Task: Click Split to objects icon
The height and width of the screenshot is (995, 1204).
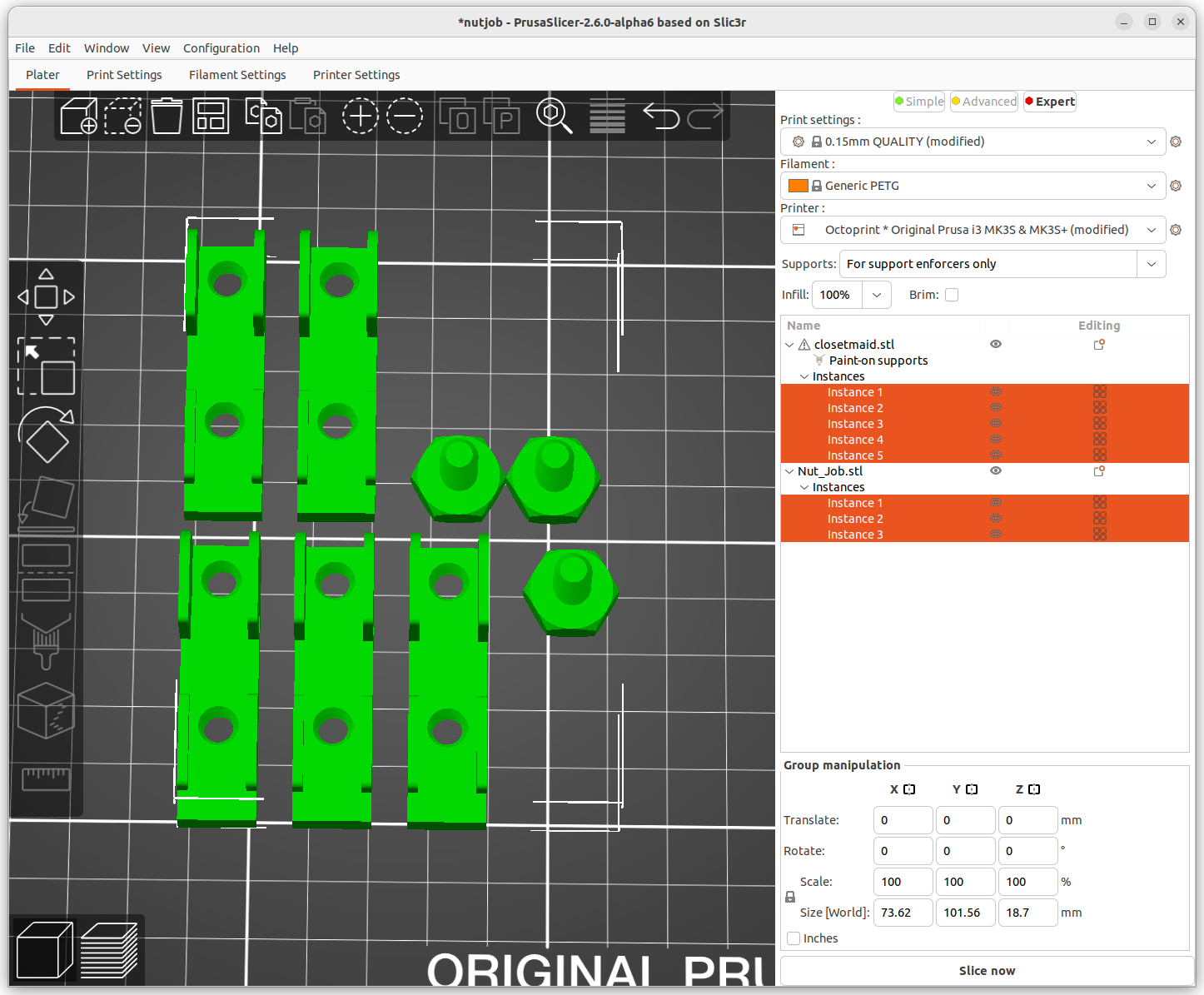Action: point(460,117)
